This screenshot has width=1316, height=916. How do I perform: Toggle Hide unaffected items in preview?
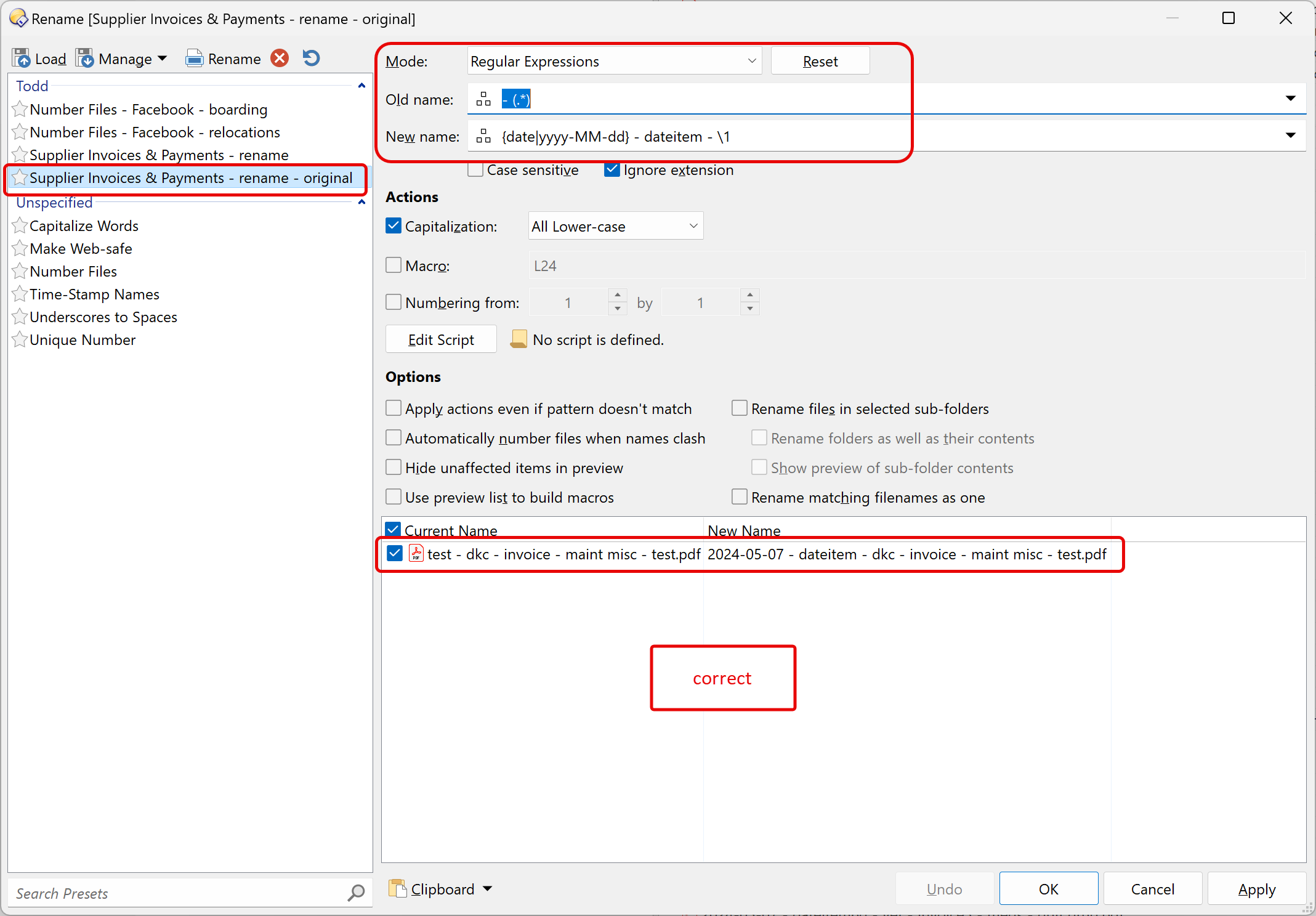[x=394, y=468]
